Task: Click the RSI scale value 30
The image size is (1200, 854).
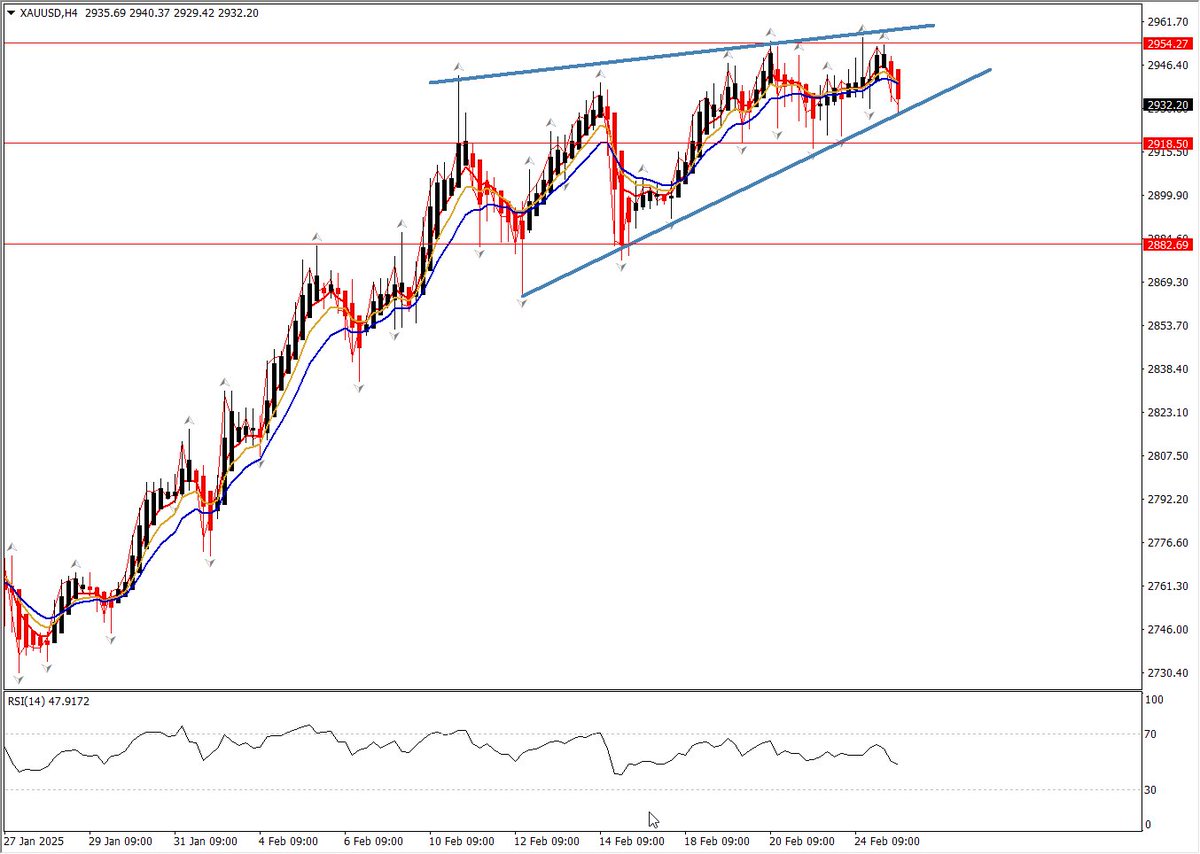Action: (x=1152, y=790)
